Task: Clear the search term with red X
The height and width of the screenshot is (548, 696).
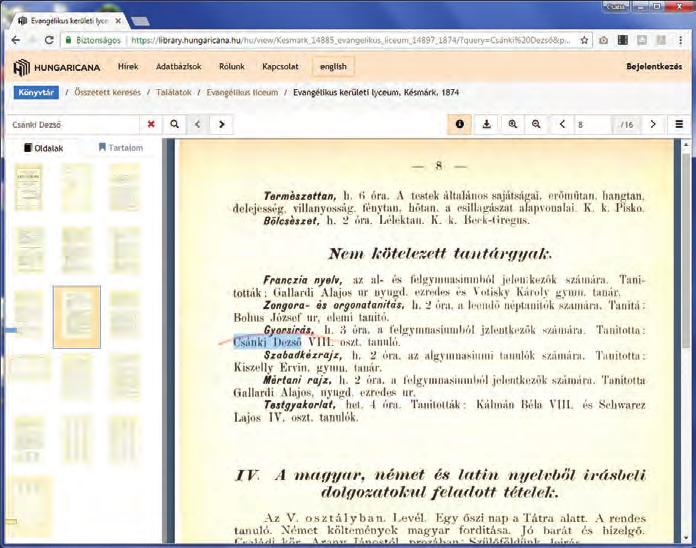Action: click(x=151, y=124)
